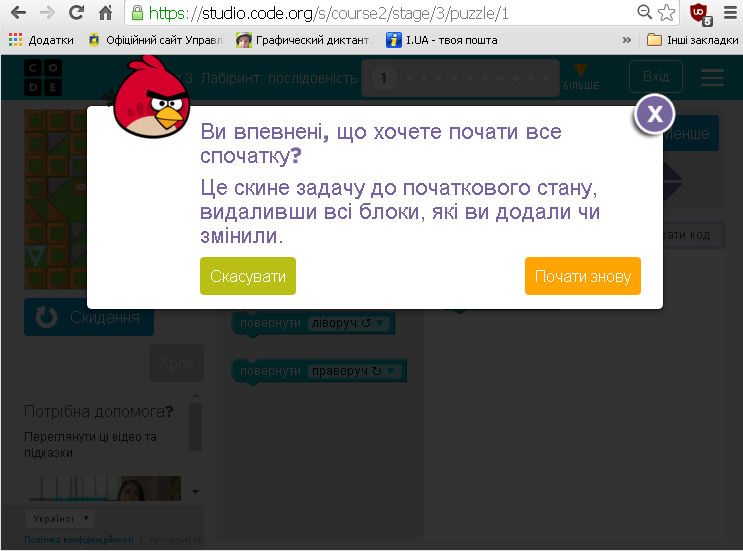Select the повернути праворуч block
743x551 pixels.
tap(270, 371)
